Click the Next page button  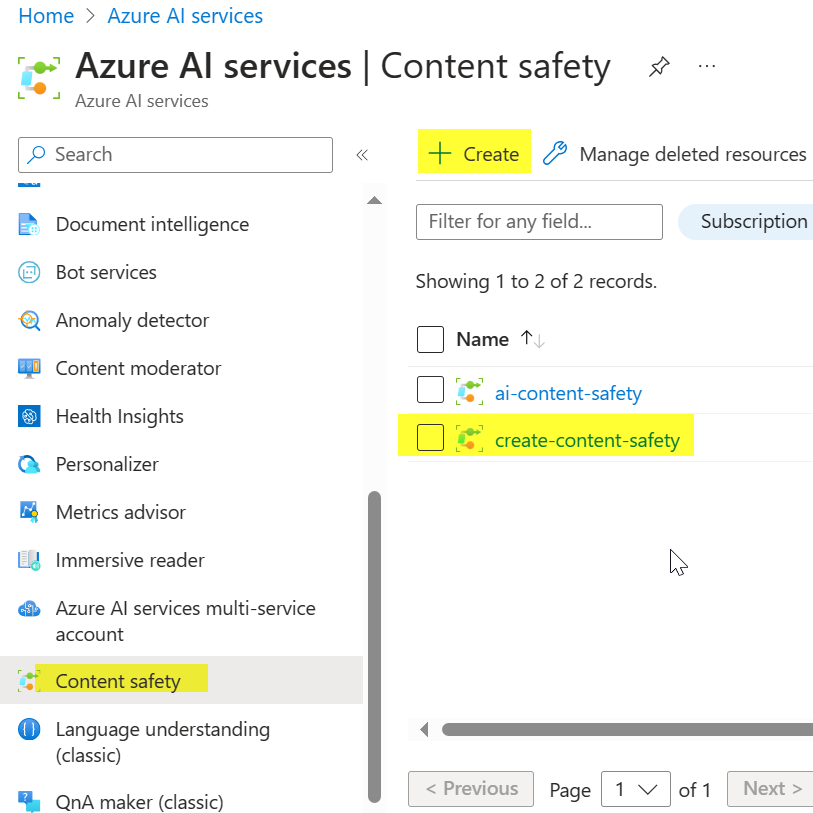pos(770,789)
